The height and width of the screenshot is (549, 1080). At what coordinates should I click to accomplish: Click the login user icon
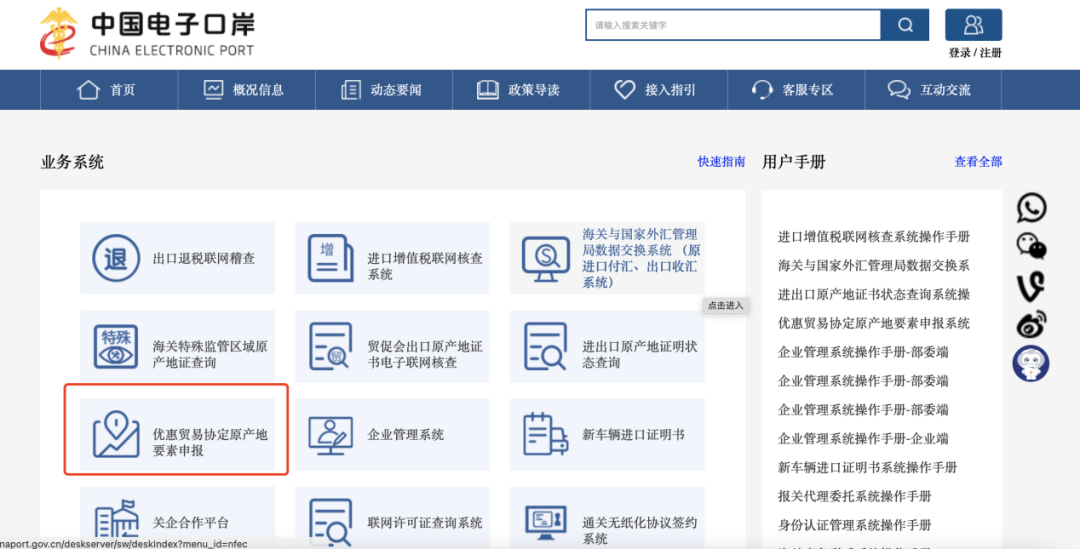click(973, 25)
